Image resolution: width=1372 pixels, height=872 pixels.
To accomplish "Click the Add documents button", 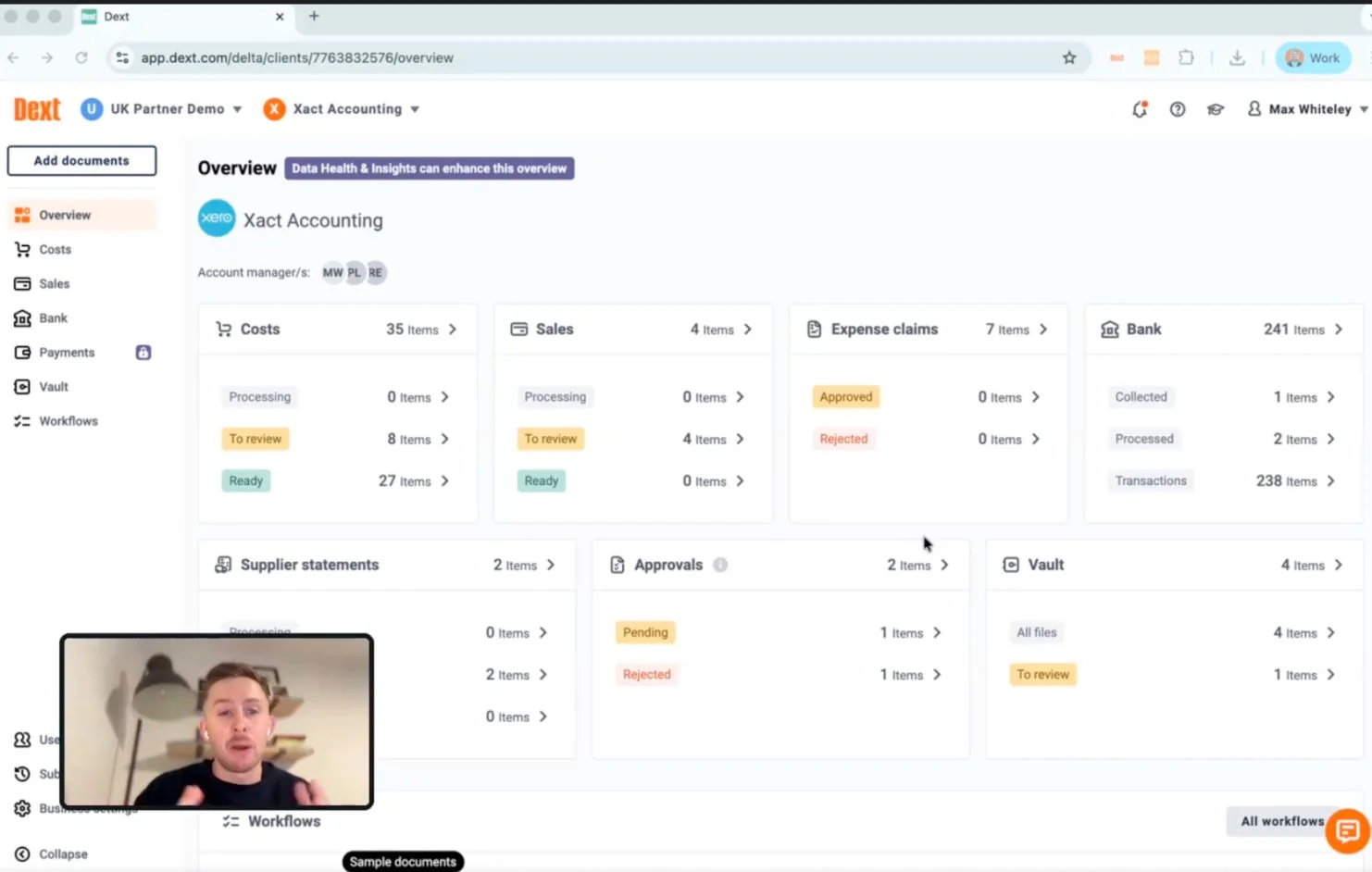I will click(x=81, y=160).
